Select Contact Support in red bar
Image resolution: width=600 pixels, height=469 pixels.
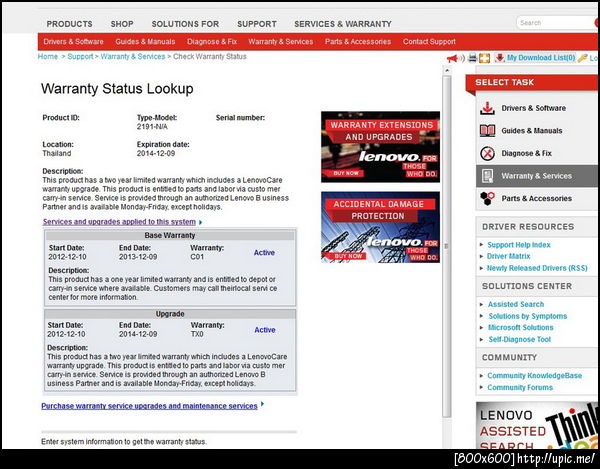tap(429, 41)
